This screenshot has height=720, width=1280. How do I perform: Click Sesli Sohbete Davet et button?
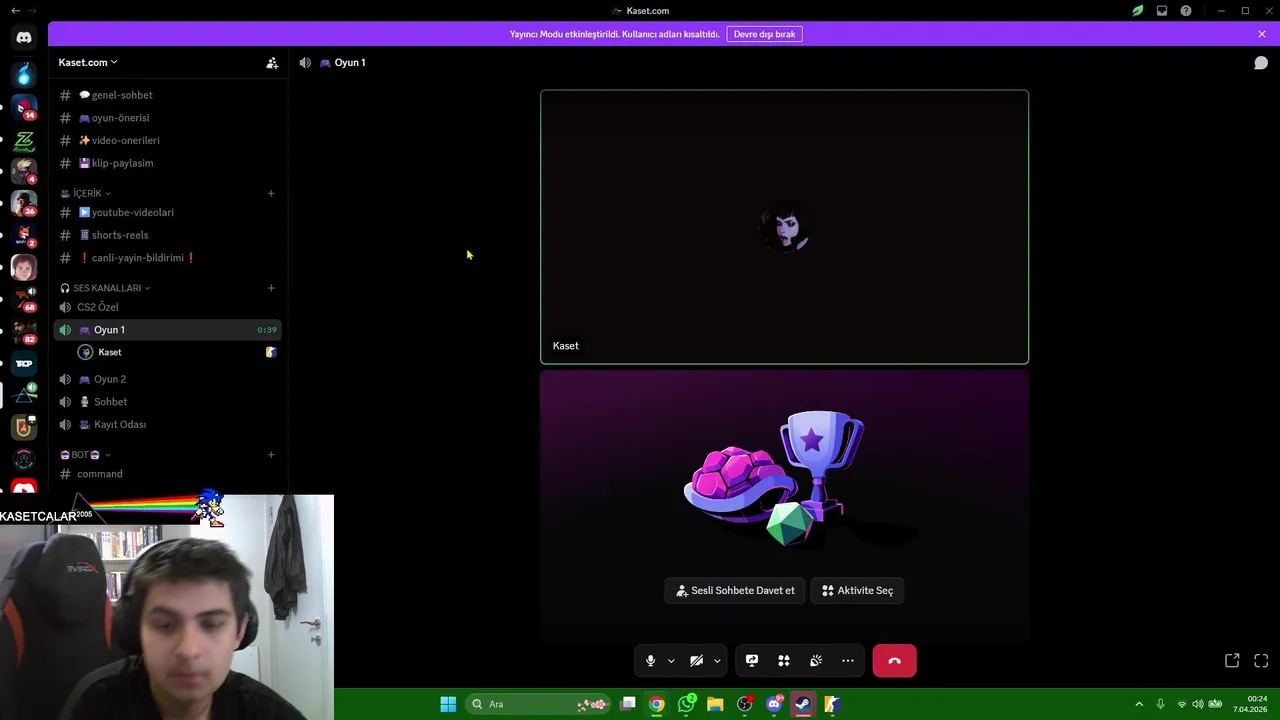(735, 590)
